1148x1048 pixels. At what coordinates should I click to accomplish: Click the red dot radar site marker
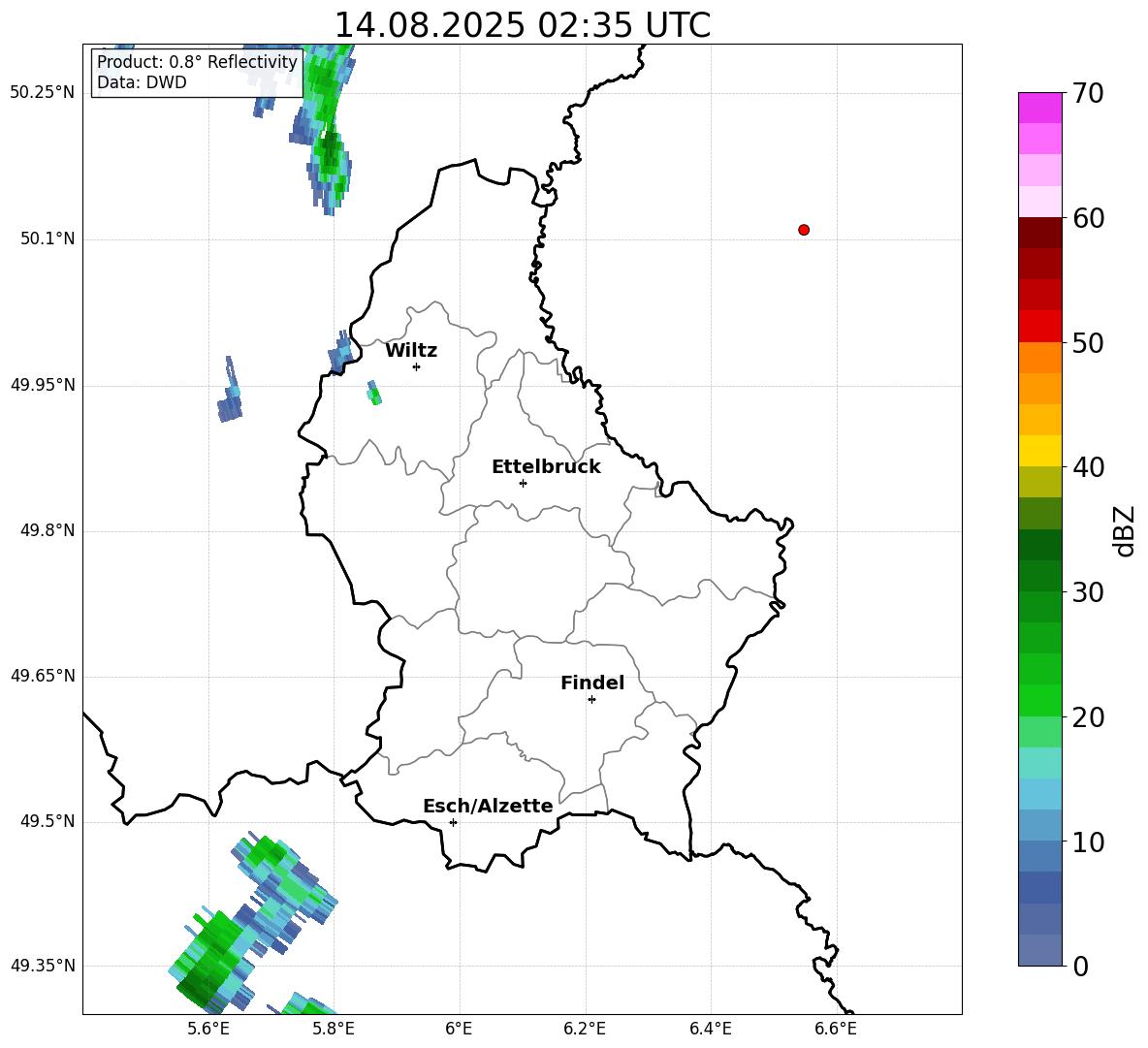point(804,230)
